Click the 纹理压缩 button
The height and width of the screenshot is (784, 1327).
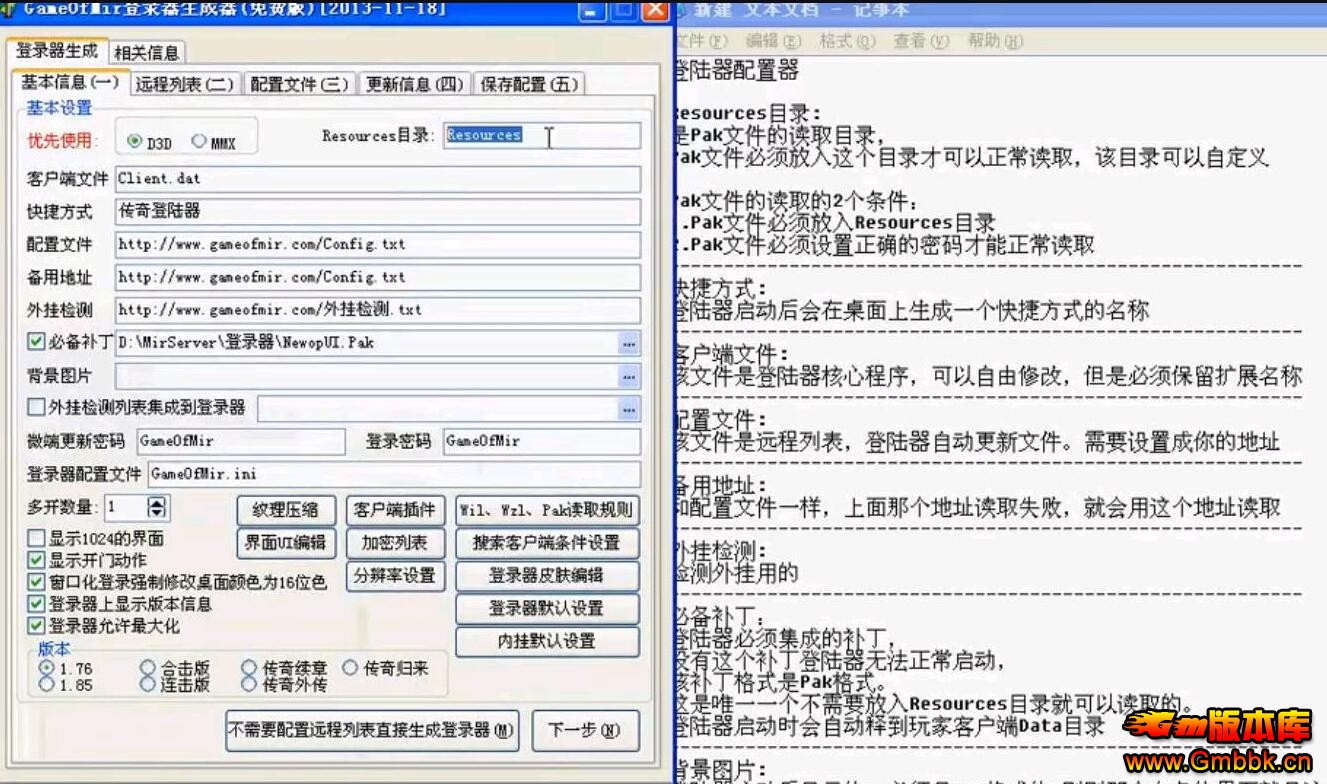286,510
